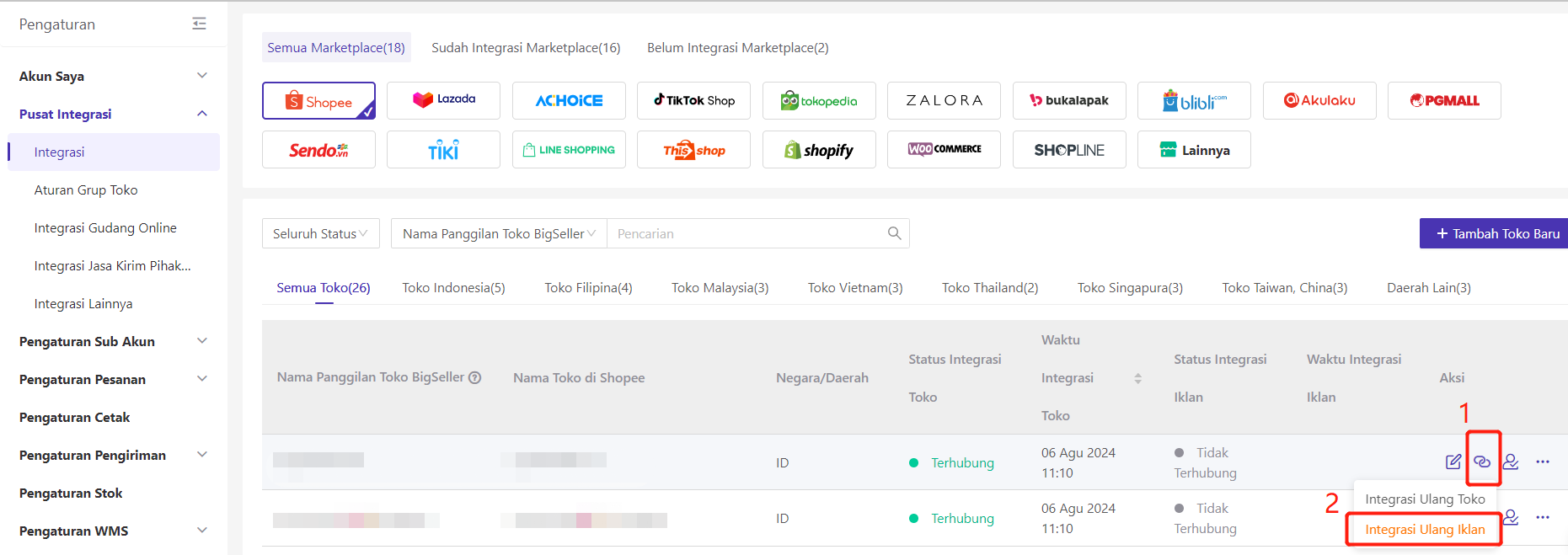Pick the TikTok Shop marketplace logo

[693, 100]
